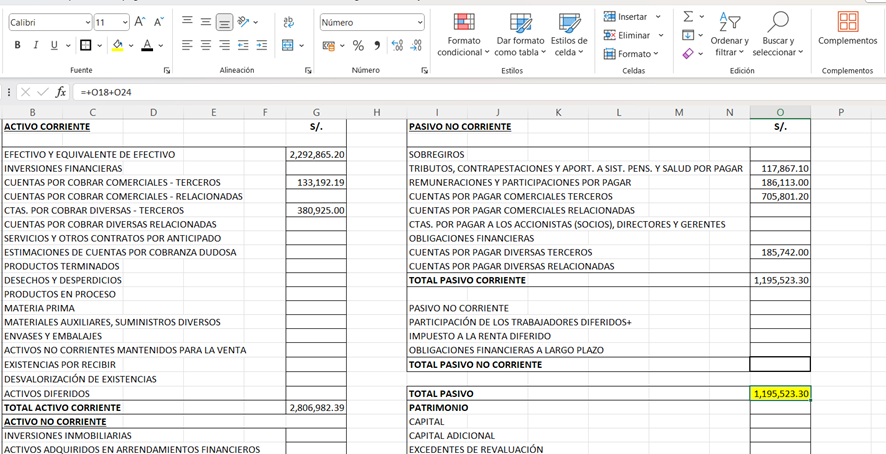Image resolution: width=886 pixels, height=454 pixels.
Task: Apply accounting number format
Action: (x=328, y=46)
